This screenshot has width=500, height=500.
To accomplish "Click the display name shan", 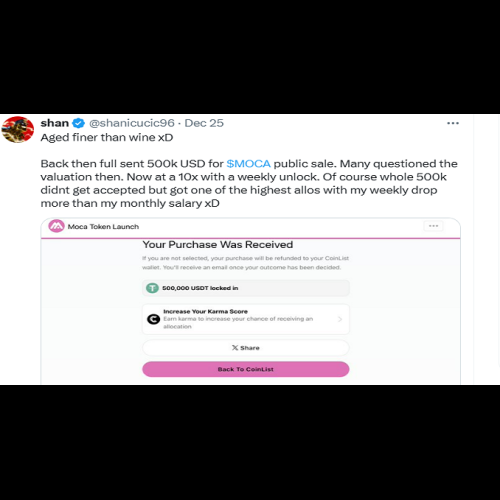I will (x=55, y=123).
